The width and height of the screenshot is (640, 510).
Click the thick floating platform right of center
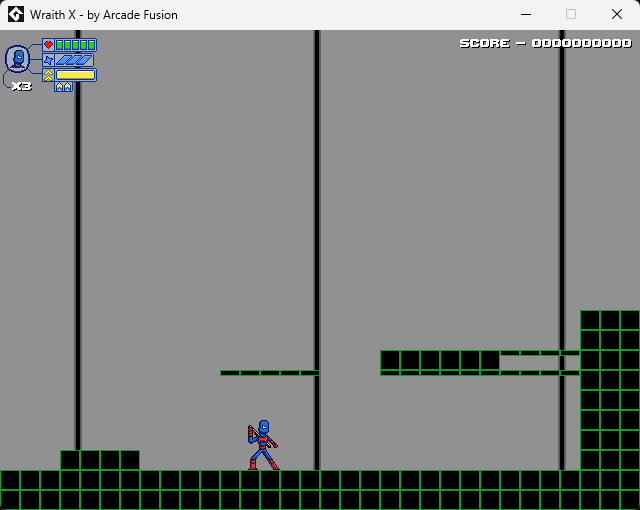point(440,360)
